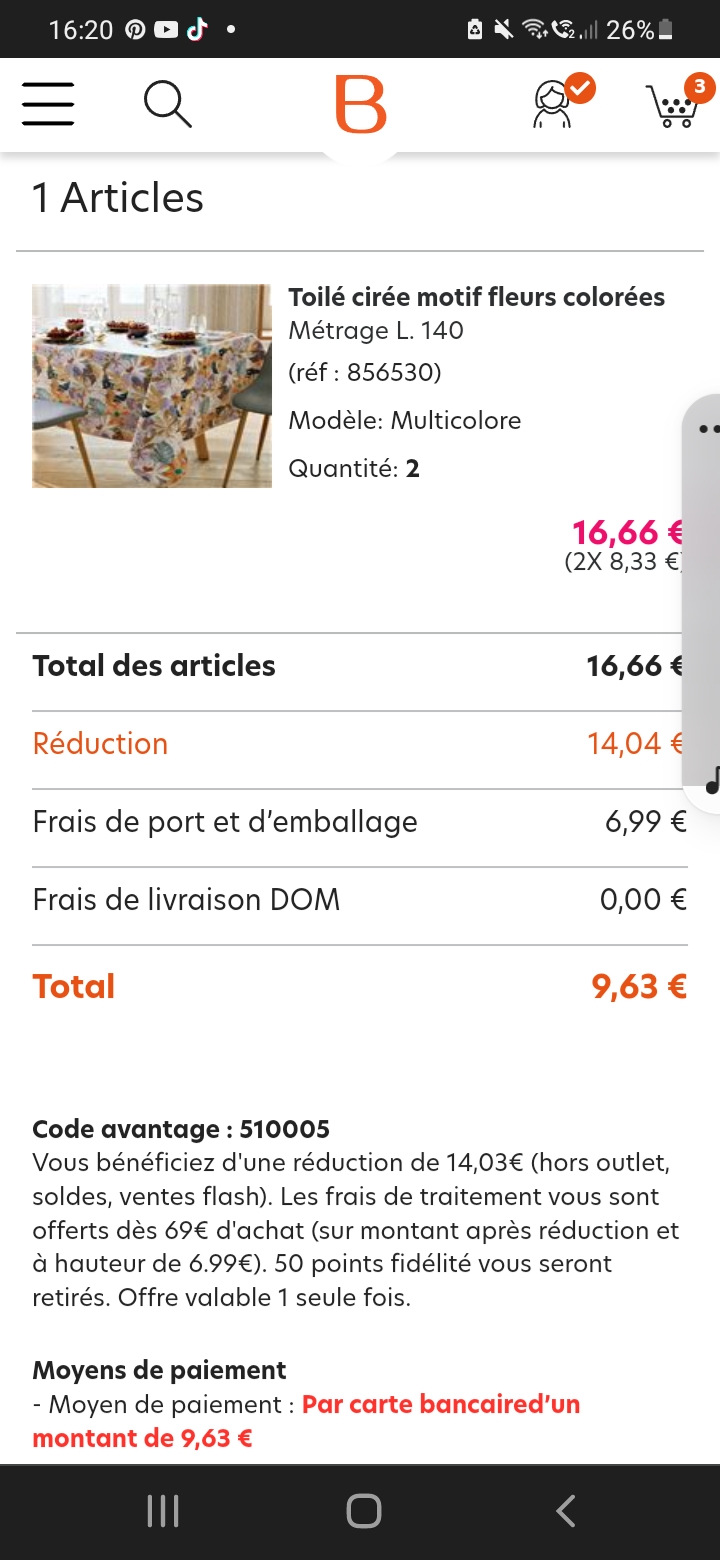Screen dimensions: 720x1560
Task: Open the customer account icon
Action: coord(555,104)
